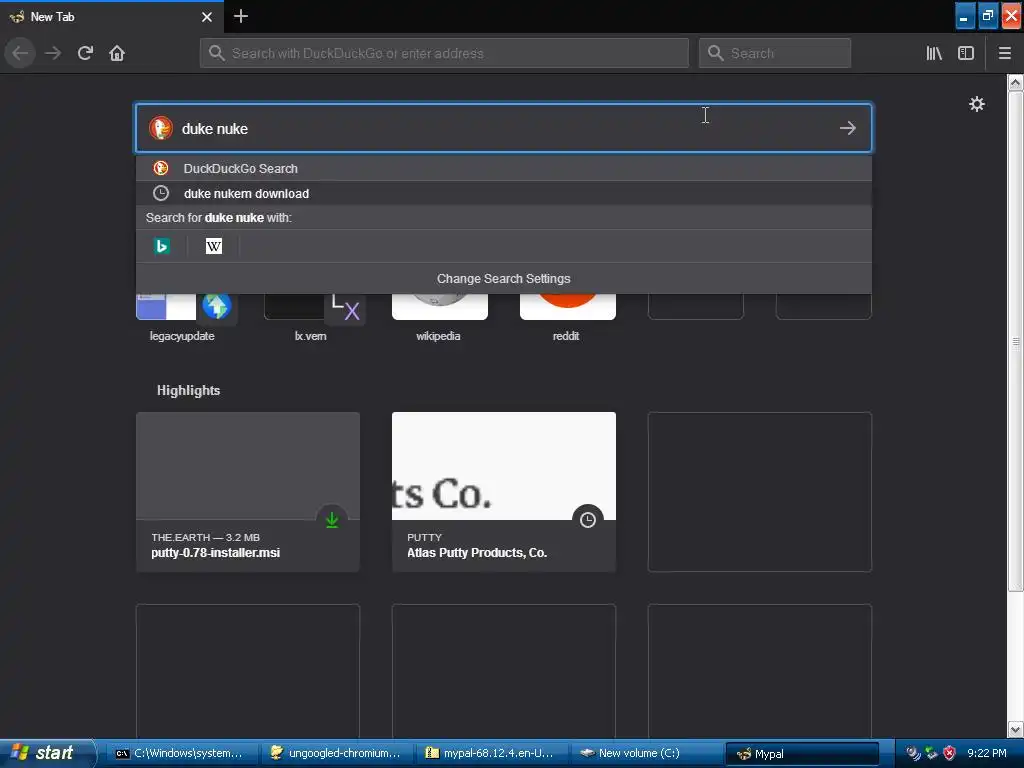Click the Mypal taskbar button
The width and height of the screenshot is (1024, 768).
point(803,754)
